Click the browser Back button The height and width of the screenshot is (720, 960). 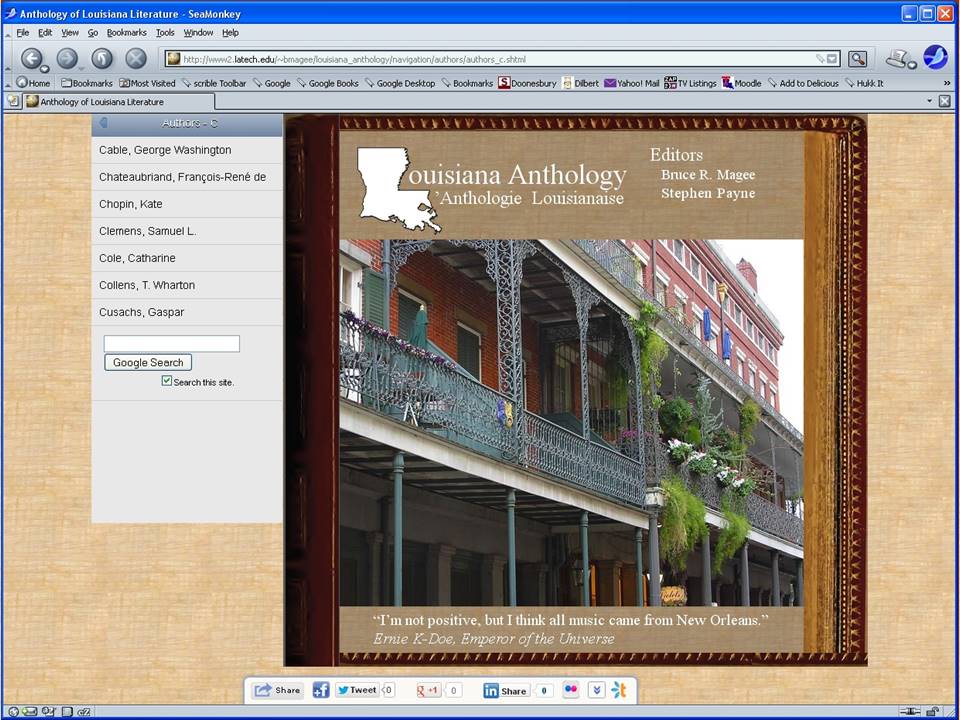(x=32, y=59)
